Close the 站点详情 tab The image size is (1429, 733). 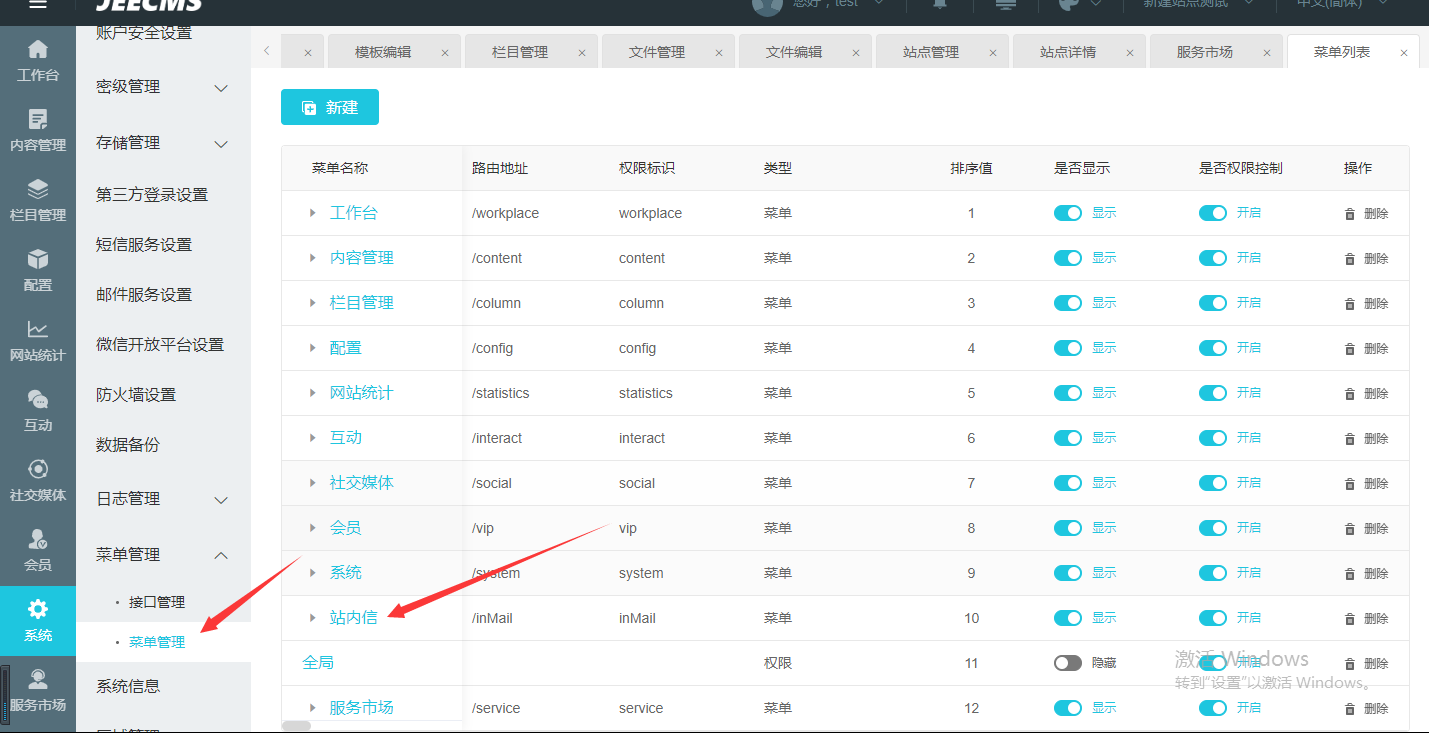tap(1129, 53)
